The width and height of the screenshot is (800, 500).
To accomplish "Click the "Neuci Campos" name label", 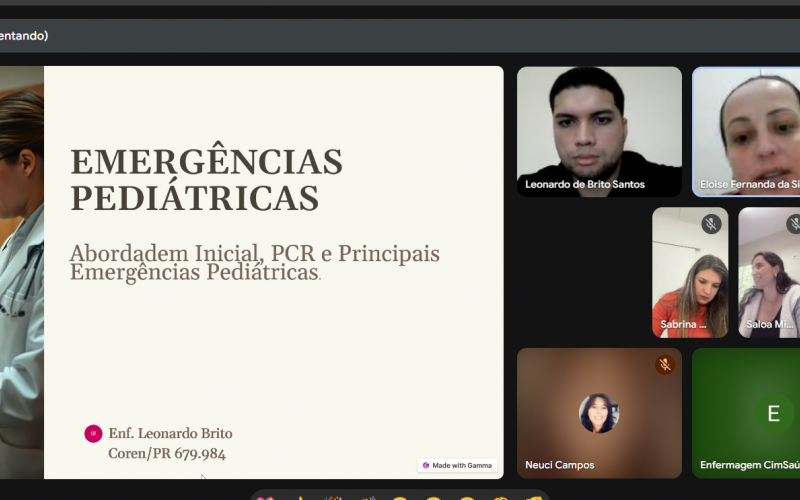I will point(560,465).
